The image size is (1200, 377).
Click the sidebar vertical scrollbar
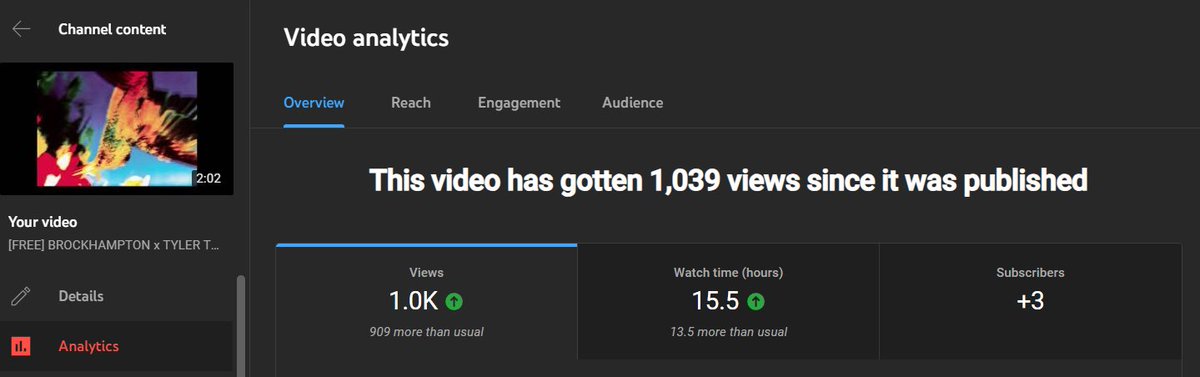click(240, 325)
